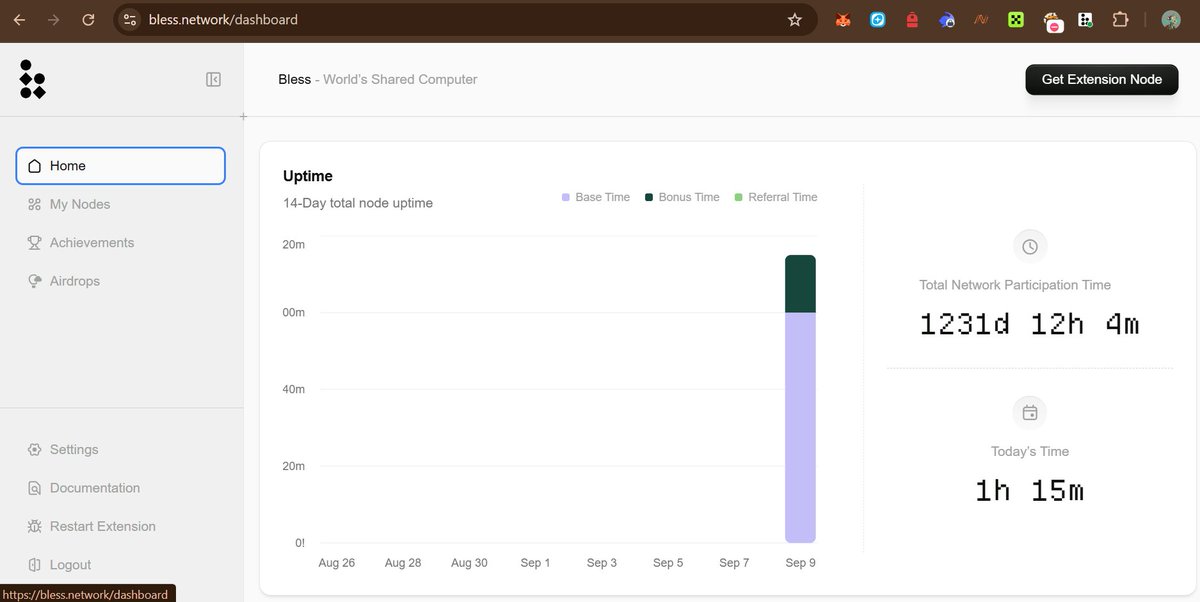Open the Extensions puzzle-piece menu
The height and width of the screenshot is (602, 1200).
tap(1120, 19)
